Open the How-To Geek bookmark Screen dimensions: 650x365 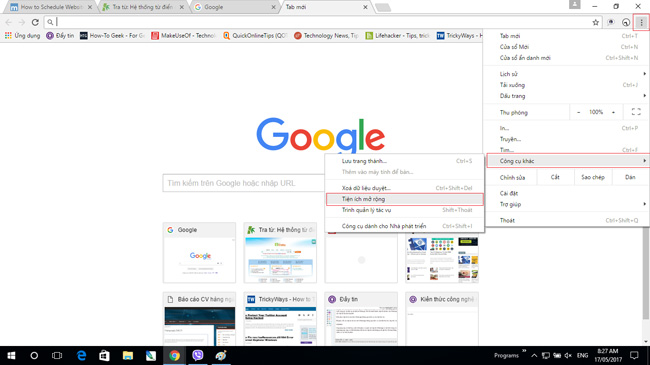[112, 36]
